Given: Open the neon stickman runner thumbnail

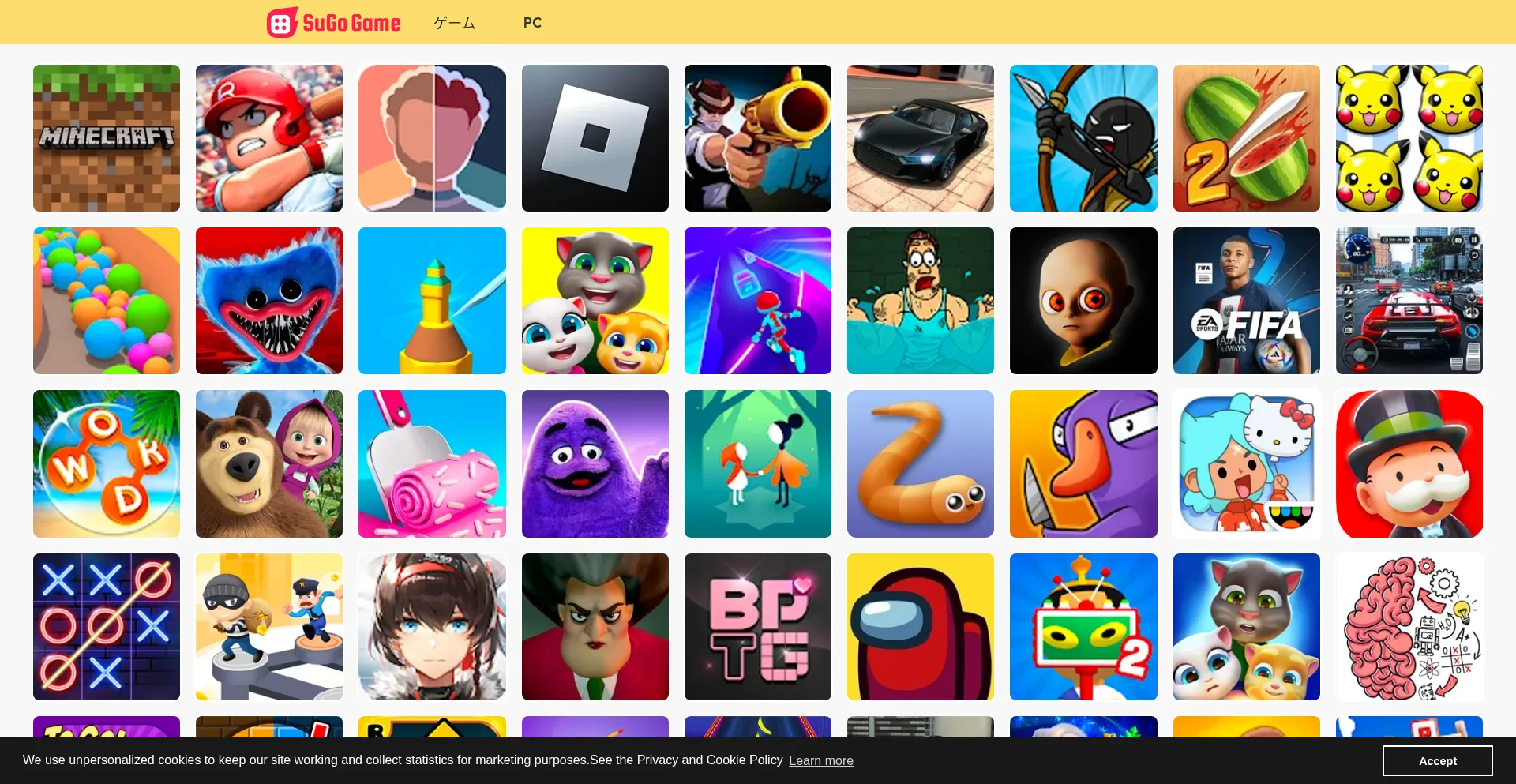Looking at the screenshot, I should tap(758, 301).
